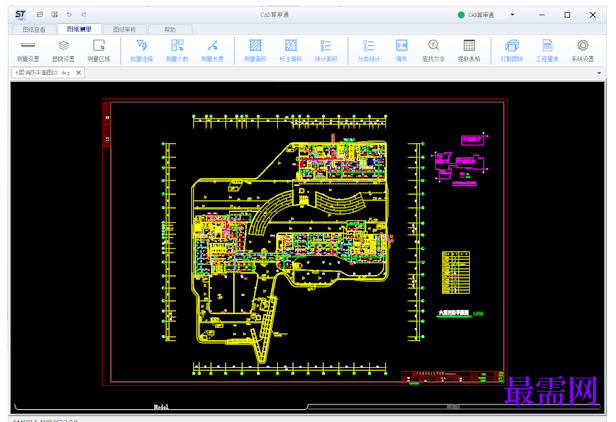The width and height of the screenshot is (616, 422).
Task: Select the 图纸测量 ribbon tab
Action: tap(79, 29)
